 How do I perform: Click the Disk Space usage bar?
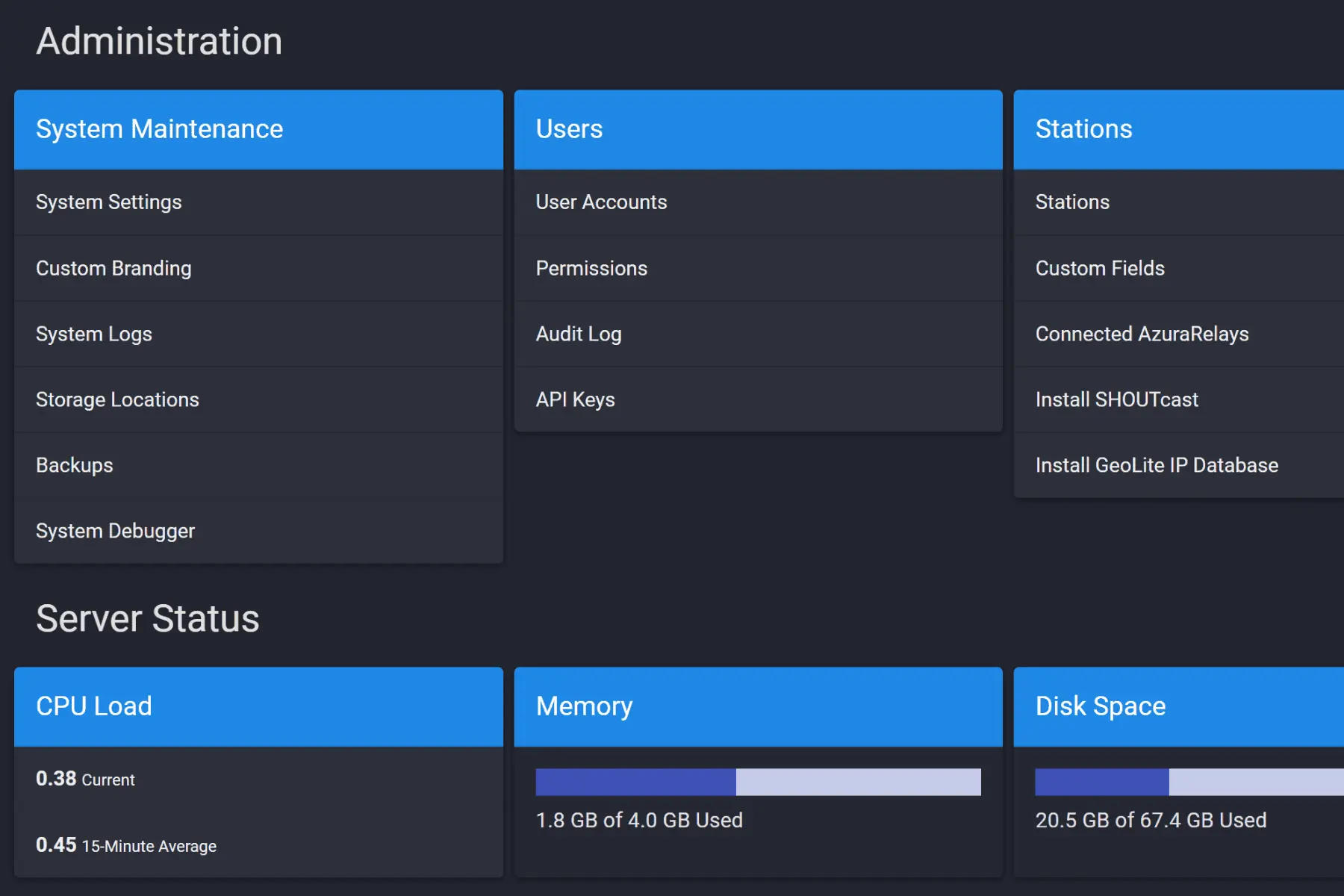point(1189,782)
